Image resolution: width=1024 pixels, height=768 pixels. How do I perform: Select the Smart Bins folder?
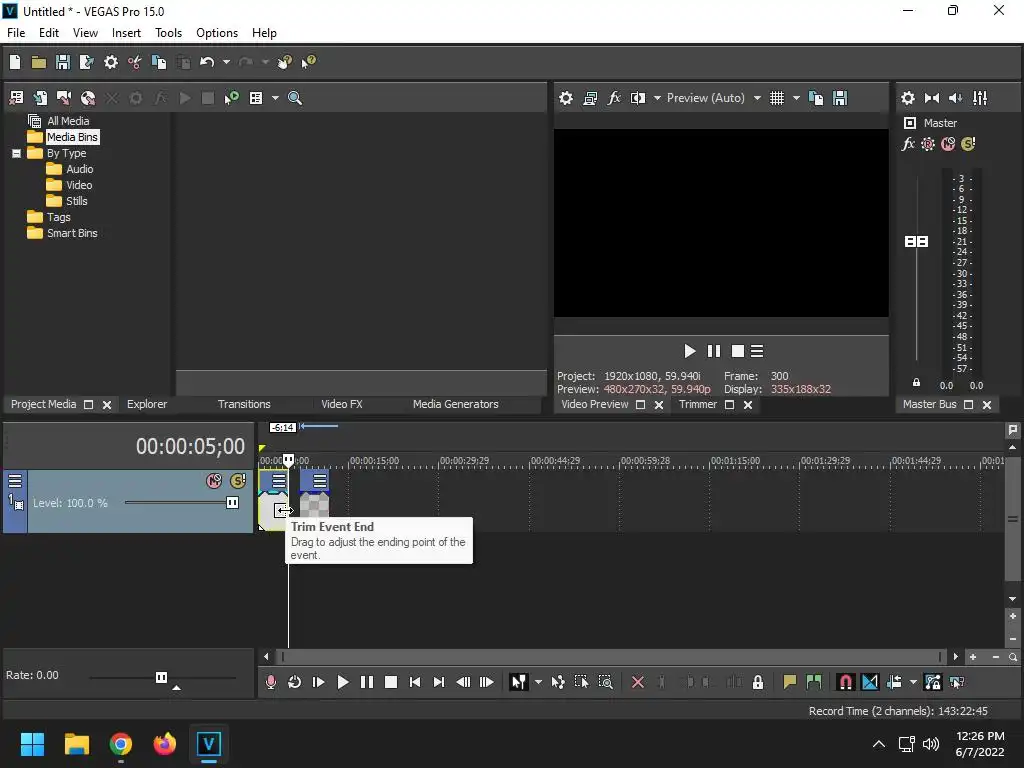coord(72,233)
